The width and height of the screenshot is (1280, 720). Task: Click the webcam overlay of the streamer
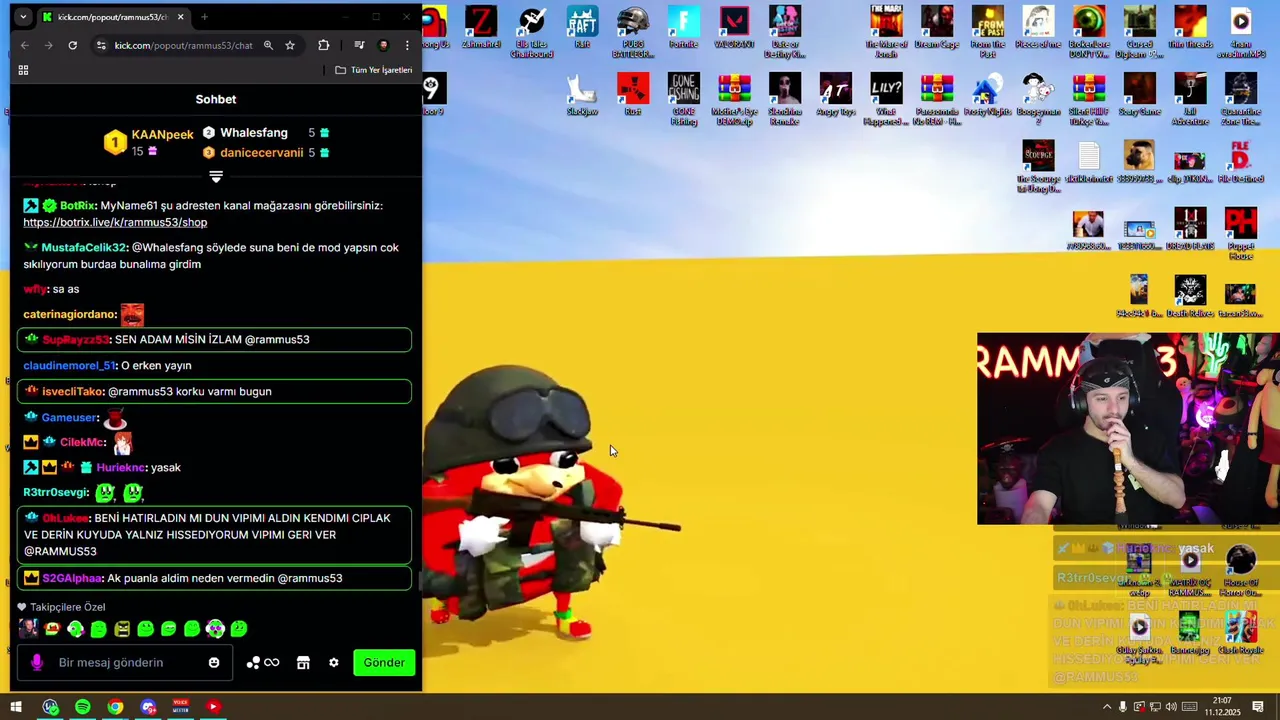tap(1128, 429)
